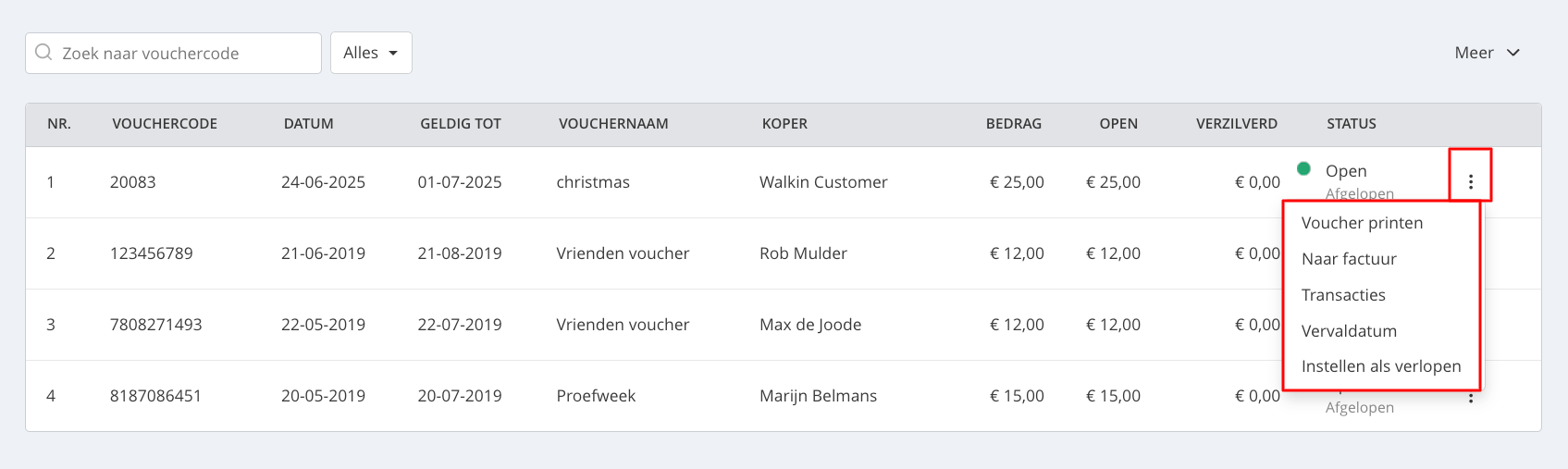Focus the Zoek naar vouchercode field
Image resolution: width=1568 pixels, height=469 pixels.
coord(173,53)
